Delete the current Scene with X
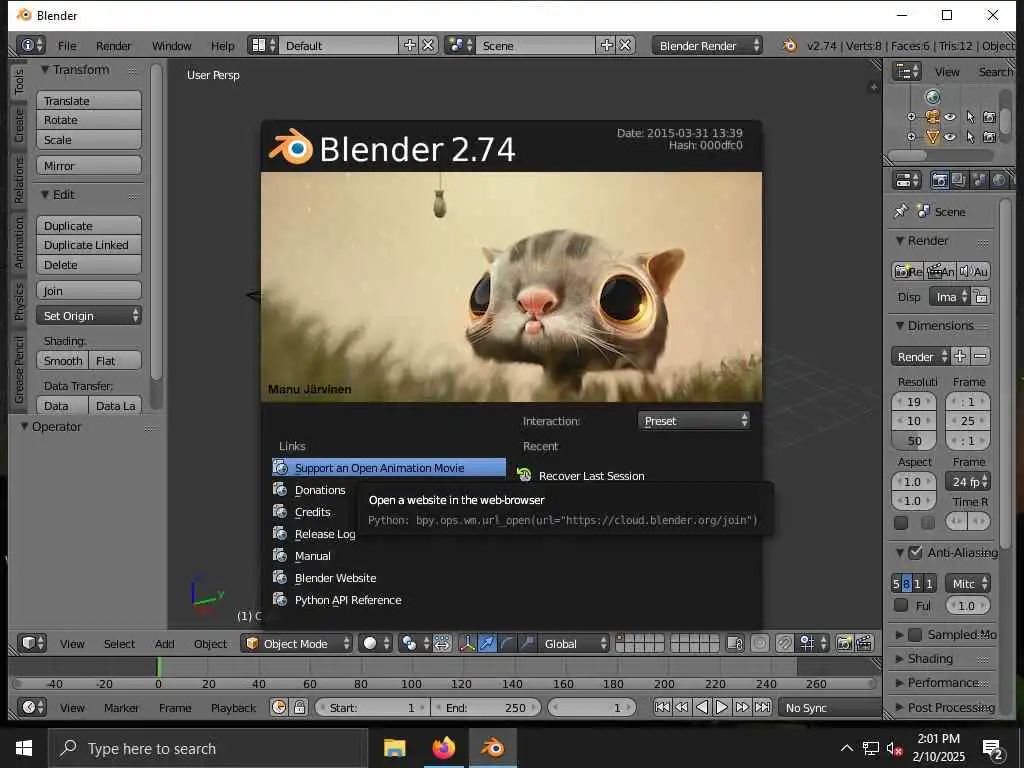Screen dimensions: 1024x768 pos(625,45)
